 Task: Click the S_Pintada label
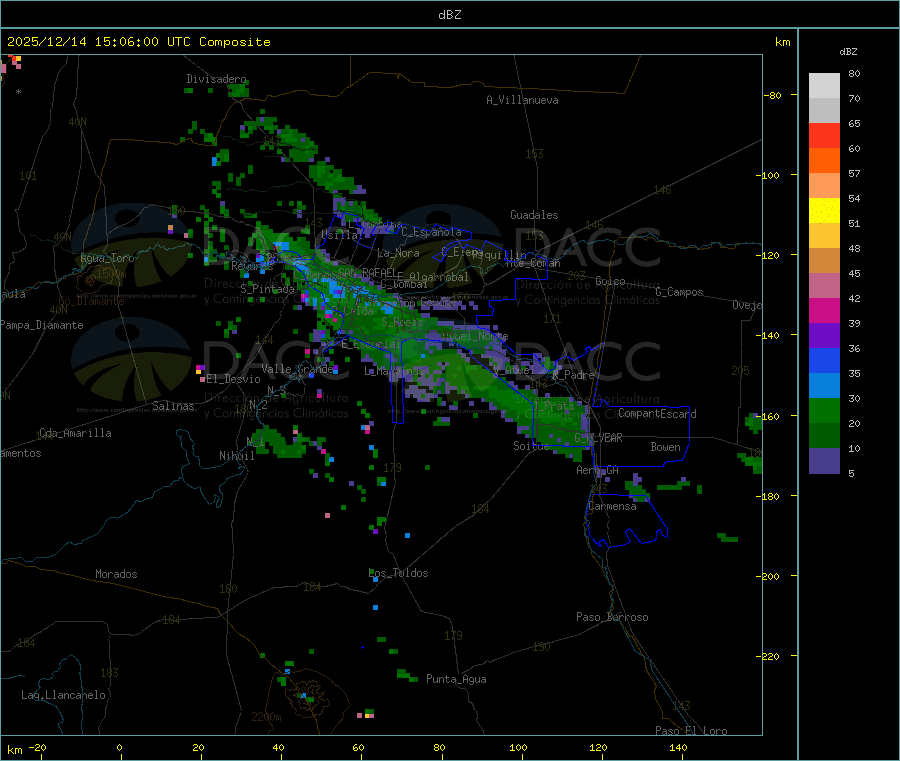pos(267,289)
